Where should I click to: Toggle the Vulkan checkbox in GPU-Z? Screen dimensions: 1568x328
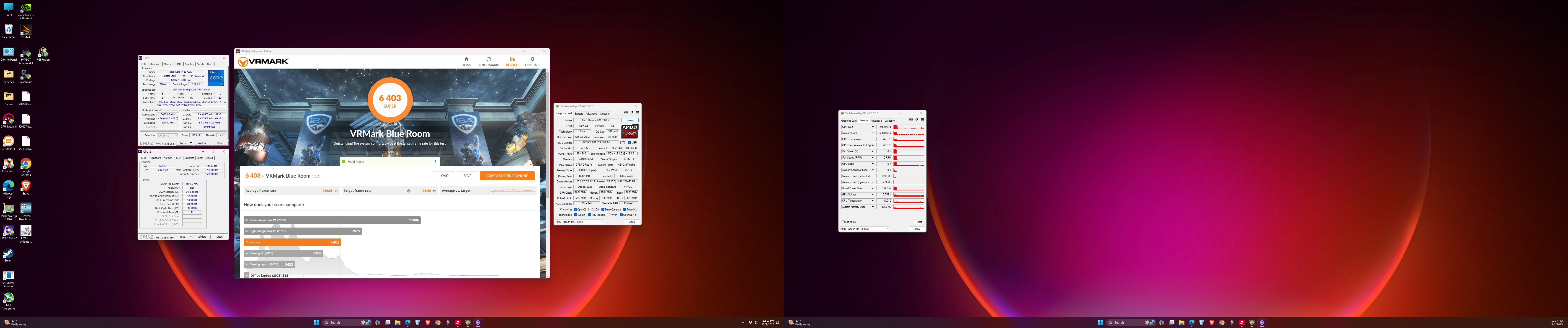pos(575,215)
